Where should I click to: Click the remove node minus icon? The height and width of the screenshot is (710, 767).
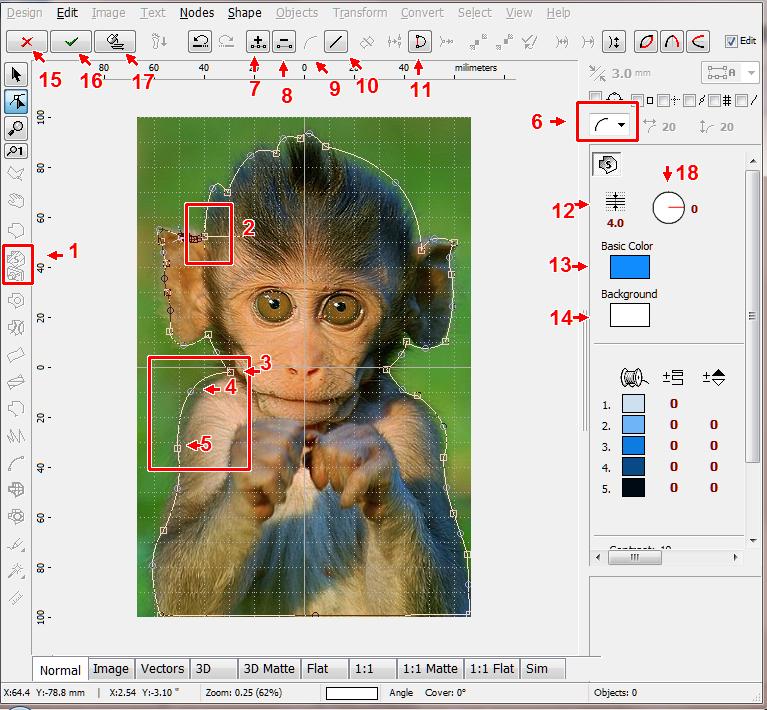(284, 42)
